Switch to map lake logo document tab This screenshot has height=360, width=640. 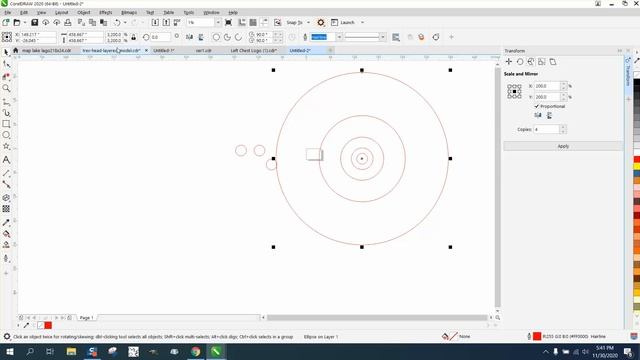(46, 51)
